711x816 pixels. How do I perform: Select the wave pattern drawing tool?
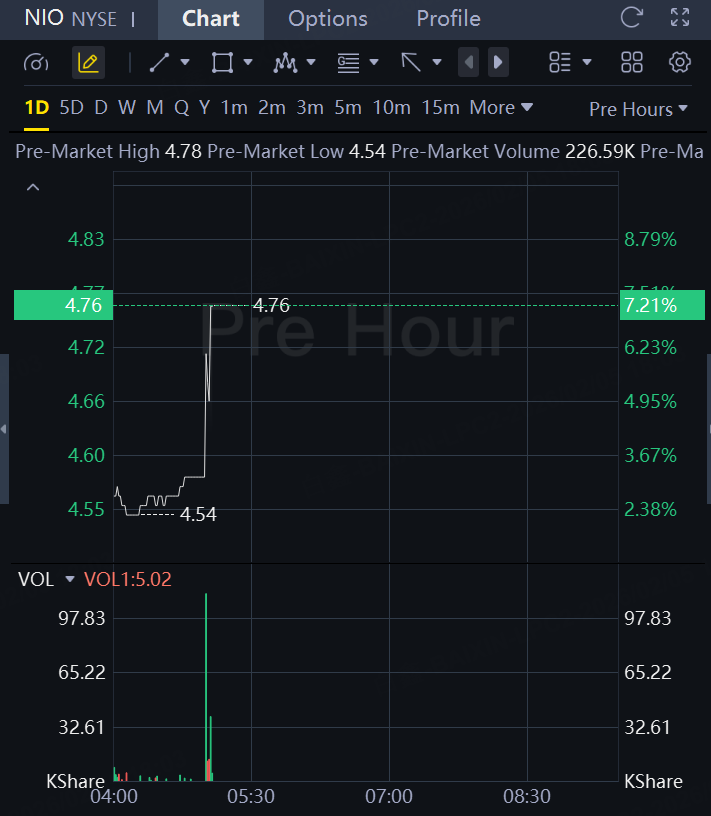(x=285, y=62)
